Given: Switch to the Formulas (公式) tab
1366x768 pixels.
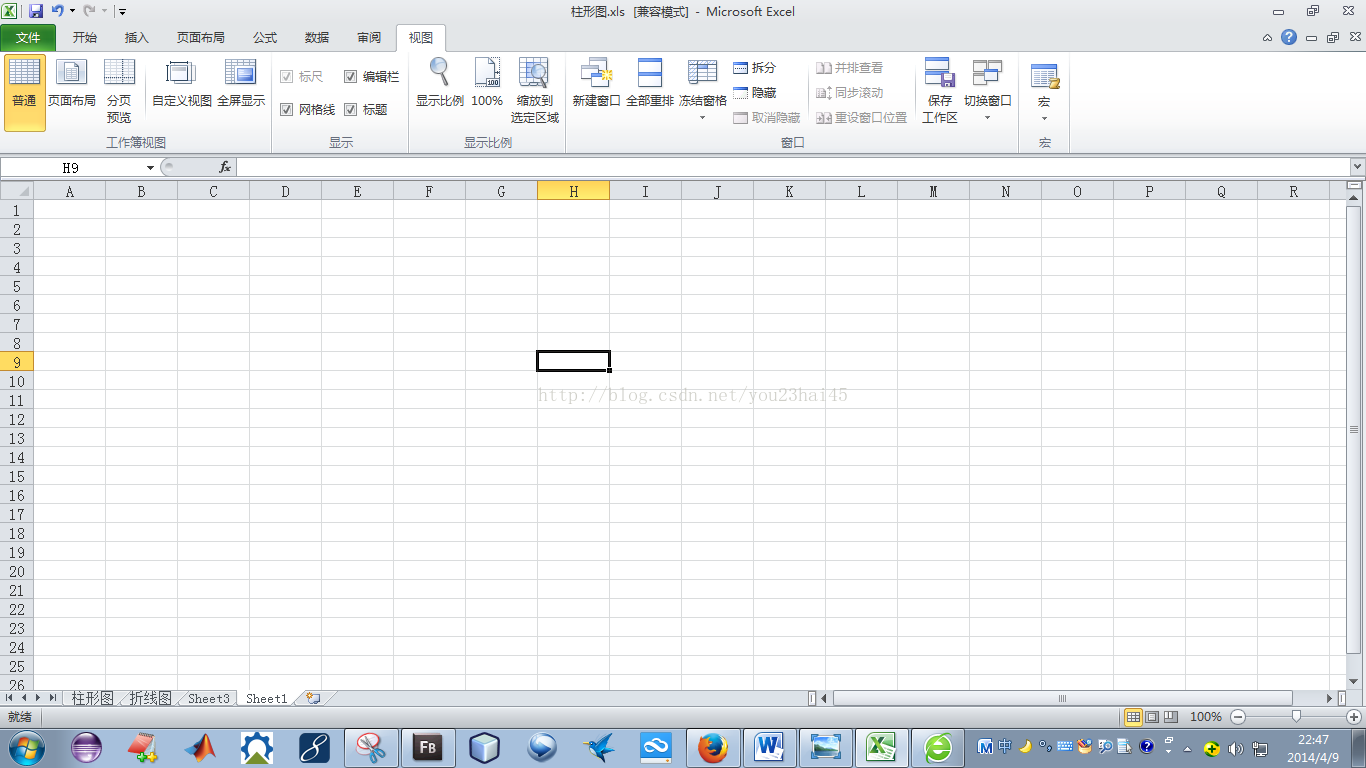Looking at the screenshot, I should pos(265,38).
